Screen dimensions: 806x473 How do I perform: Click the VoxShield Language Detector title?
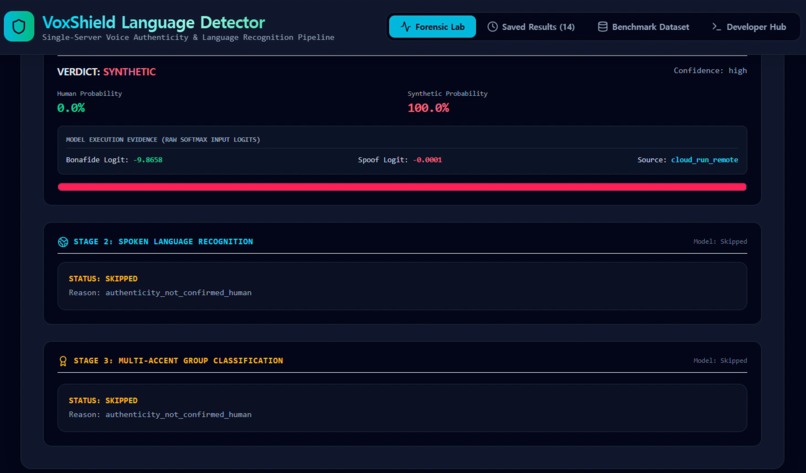click(x=154, y=22)
